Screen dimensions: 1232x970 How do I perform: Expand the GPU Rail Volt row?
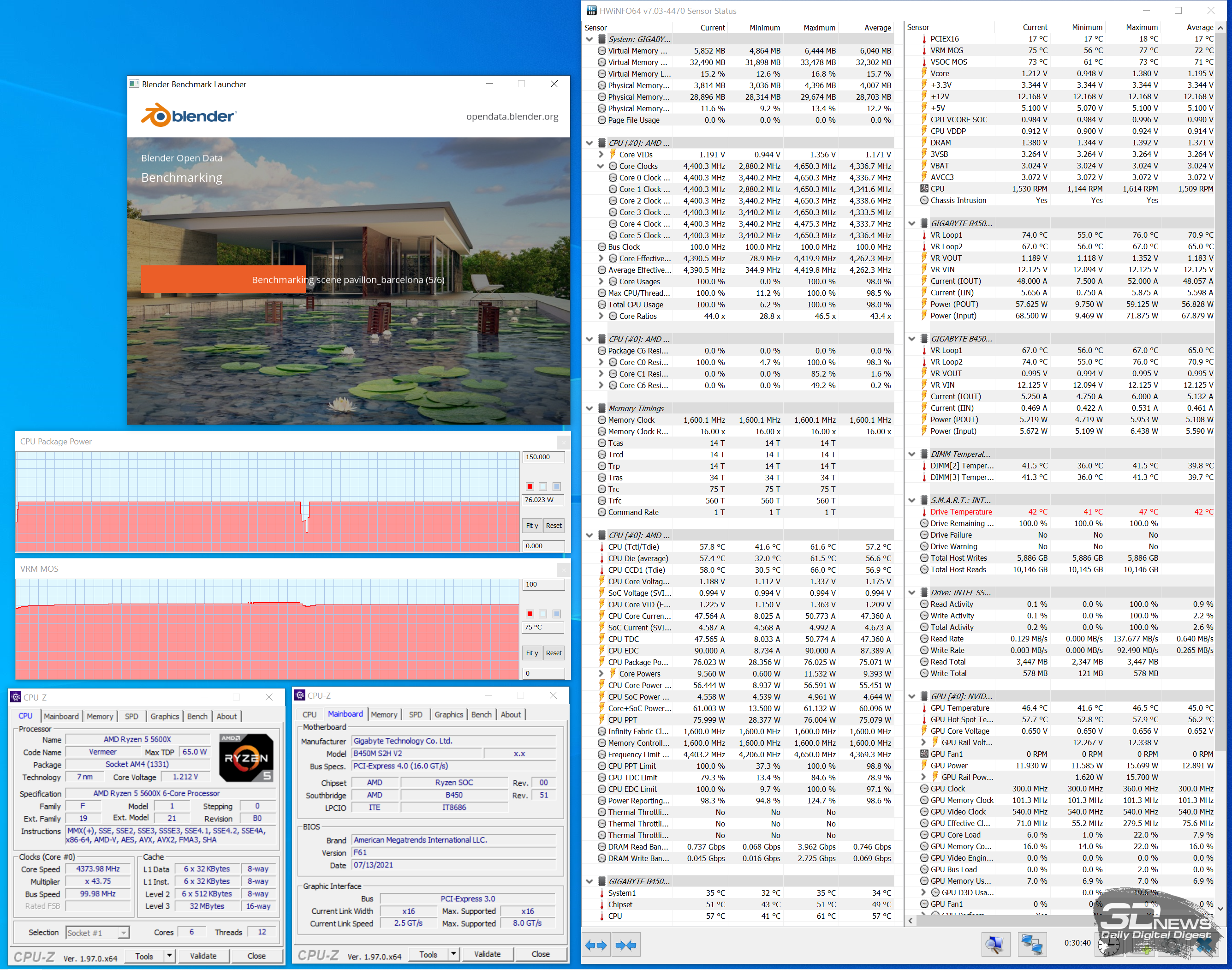923,742
